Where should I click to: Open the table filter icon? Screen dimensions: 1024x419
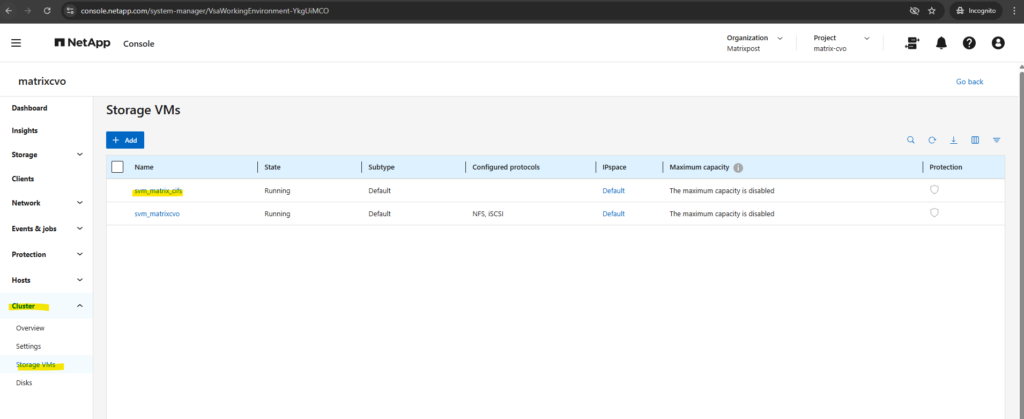coord(996,140)
